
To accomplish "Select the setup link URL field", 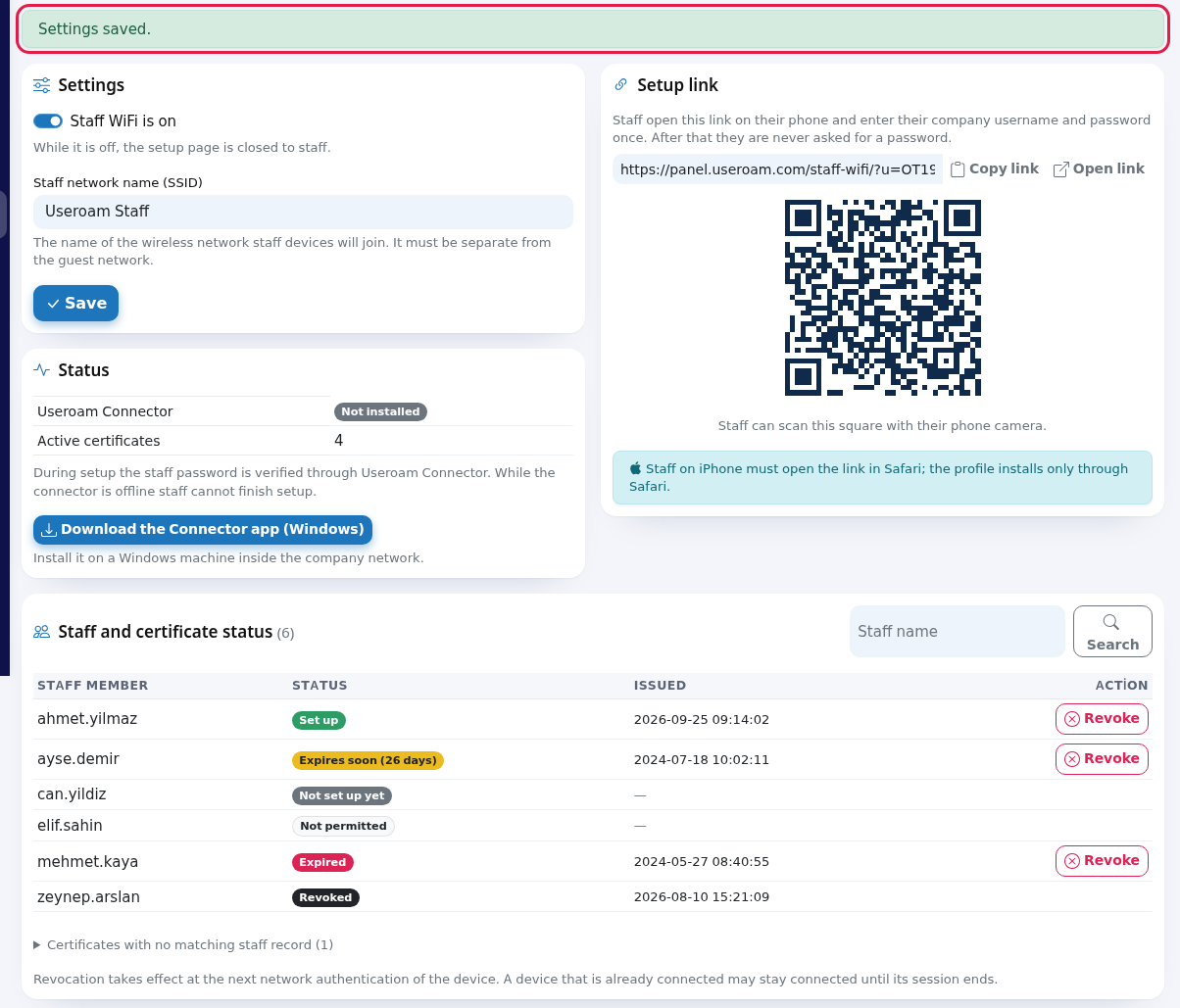I will (777, 169).
